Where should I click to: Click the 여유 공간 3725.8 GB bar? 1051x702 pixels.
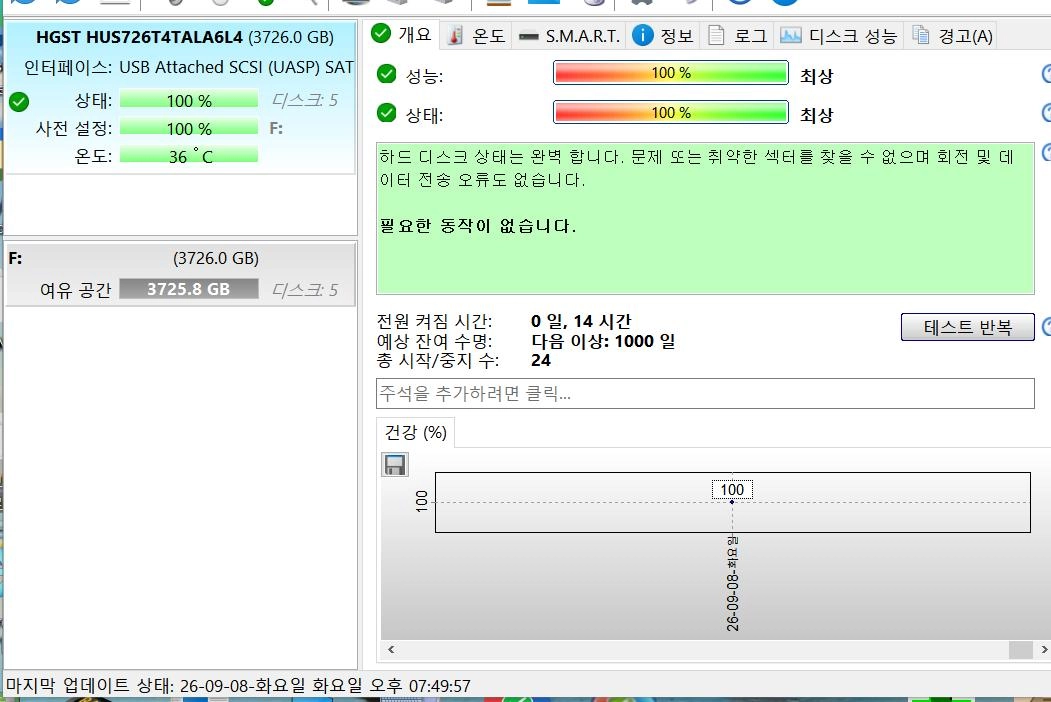[189, 289]
